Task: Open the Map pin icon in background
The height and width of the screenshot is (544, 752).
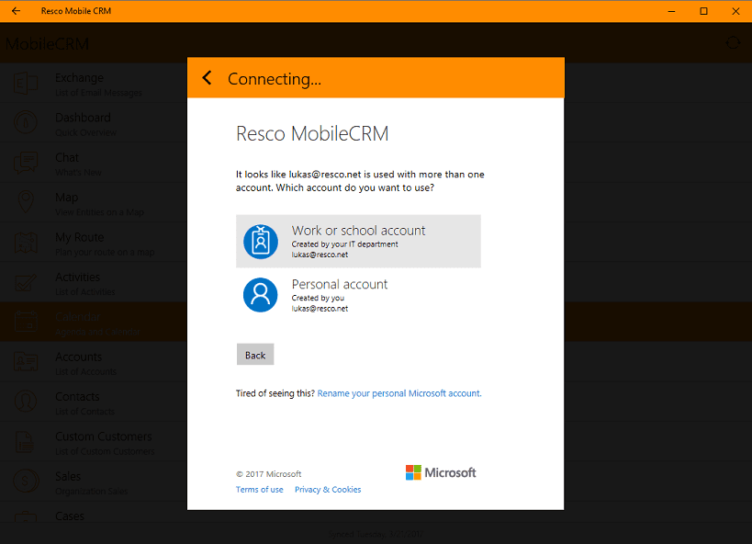Action: (26, 202)
